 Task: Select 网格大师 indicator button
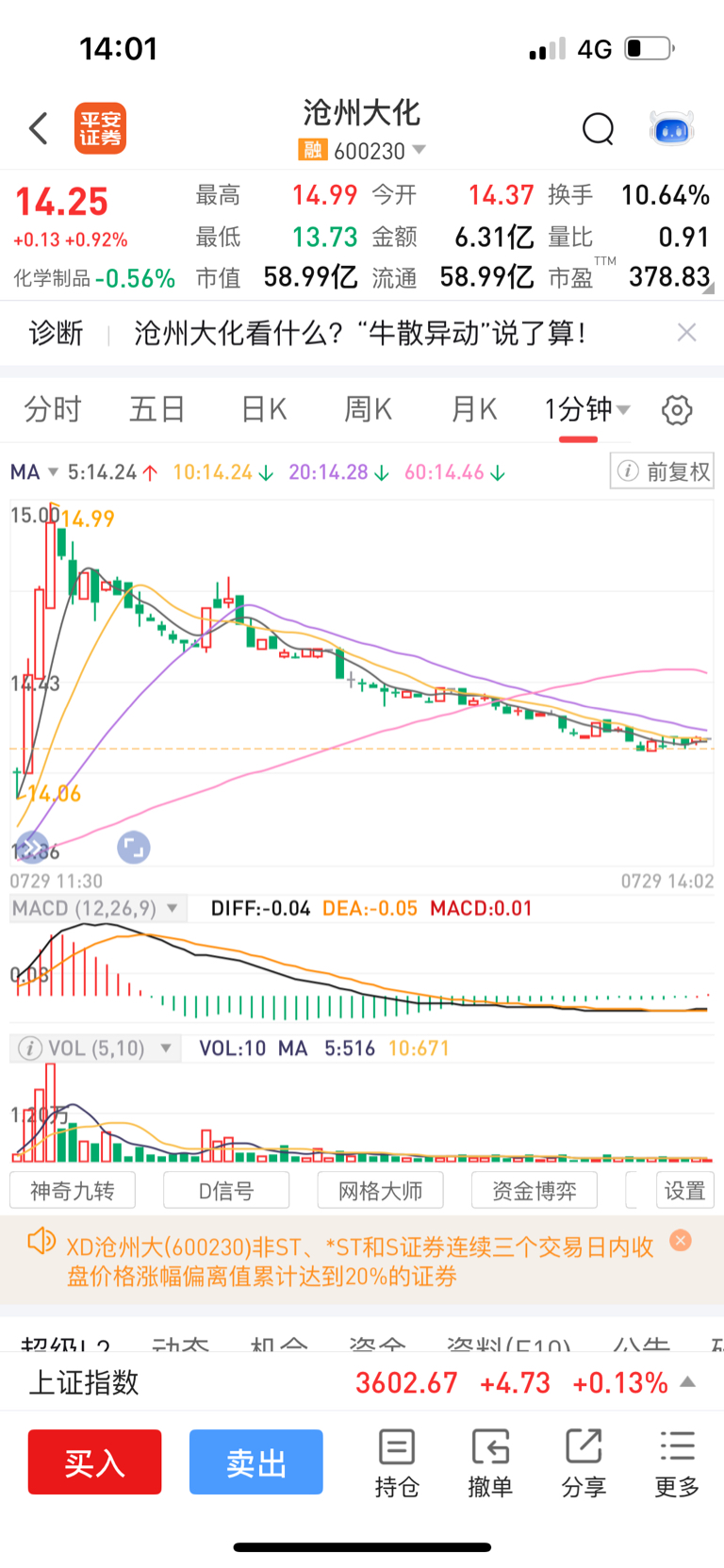(381, 1190)
